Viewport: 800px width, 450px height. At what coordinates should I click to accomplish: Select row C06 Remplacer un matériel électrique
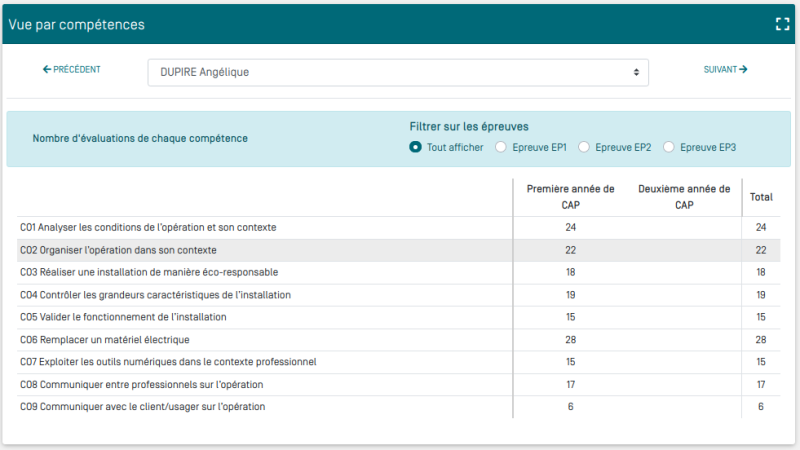(x=105, y=340)
